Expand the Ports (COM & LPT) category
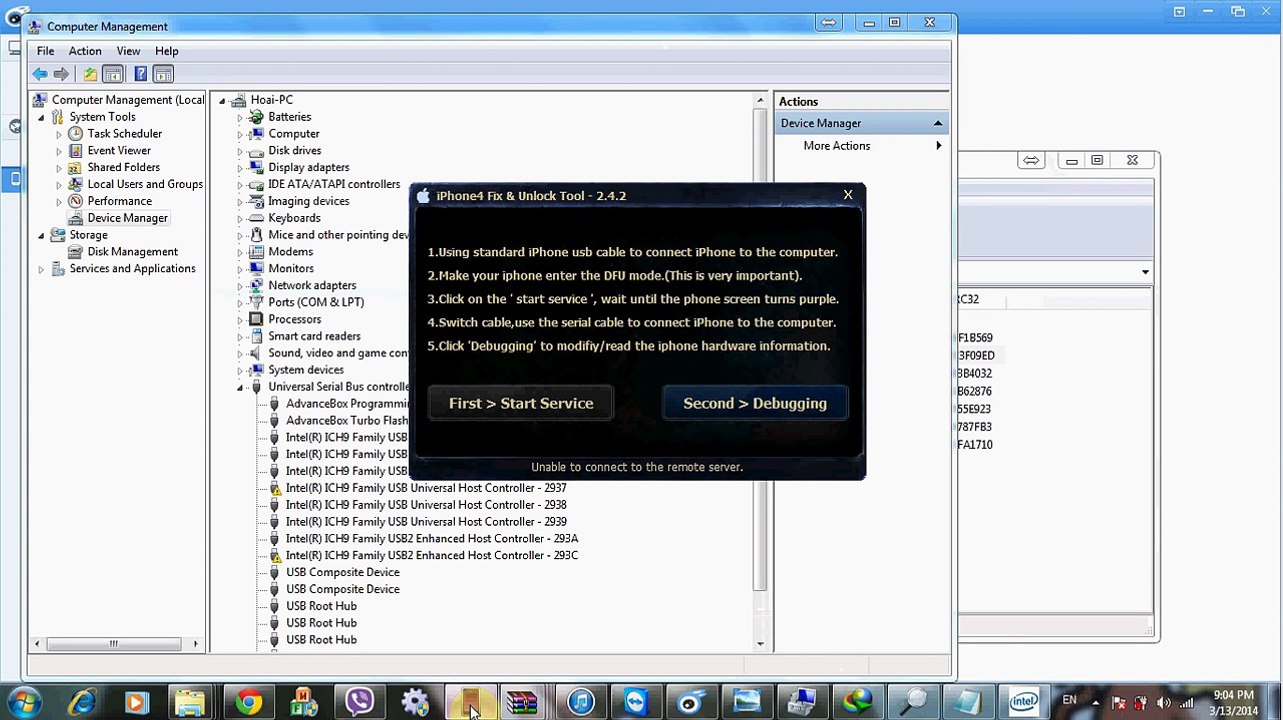 pyautogui.click(x=240, y=302)
